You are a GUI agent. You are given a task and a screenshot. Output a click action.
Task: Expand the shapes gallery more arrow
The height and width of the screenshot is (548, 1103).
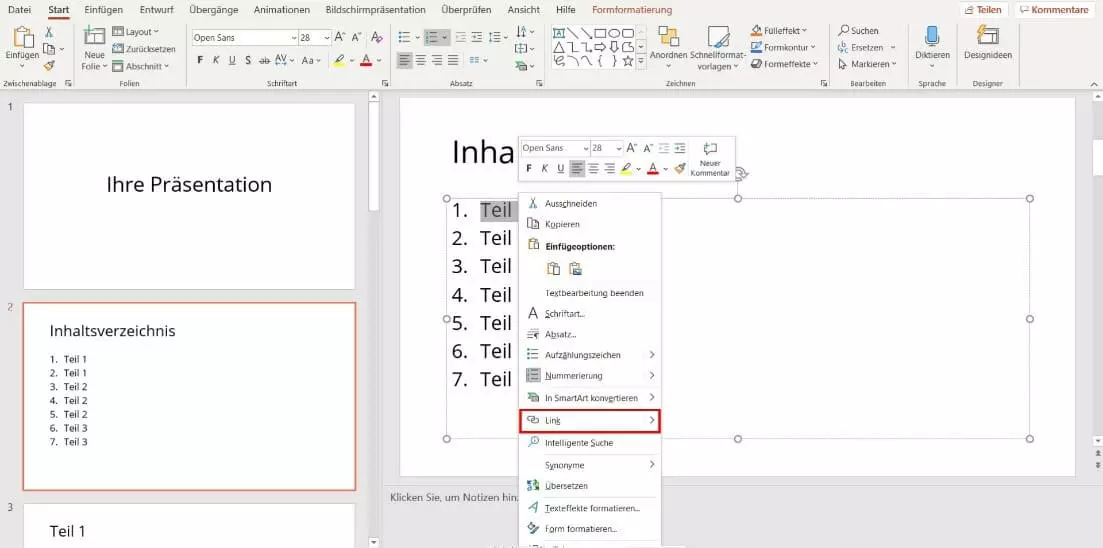coord(641,62)
